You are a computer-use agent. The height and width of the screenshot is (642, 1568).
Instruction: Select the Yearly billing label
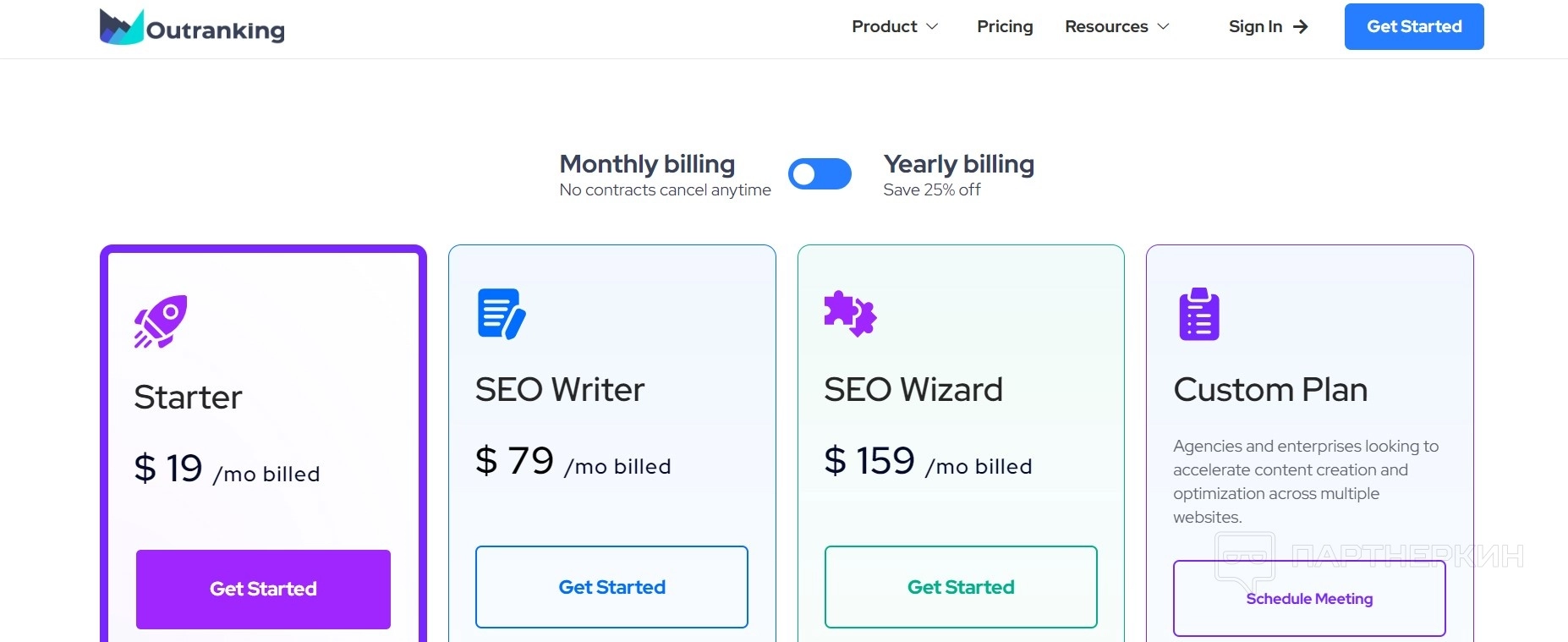pyautogui.click(x=958, y=164)
